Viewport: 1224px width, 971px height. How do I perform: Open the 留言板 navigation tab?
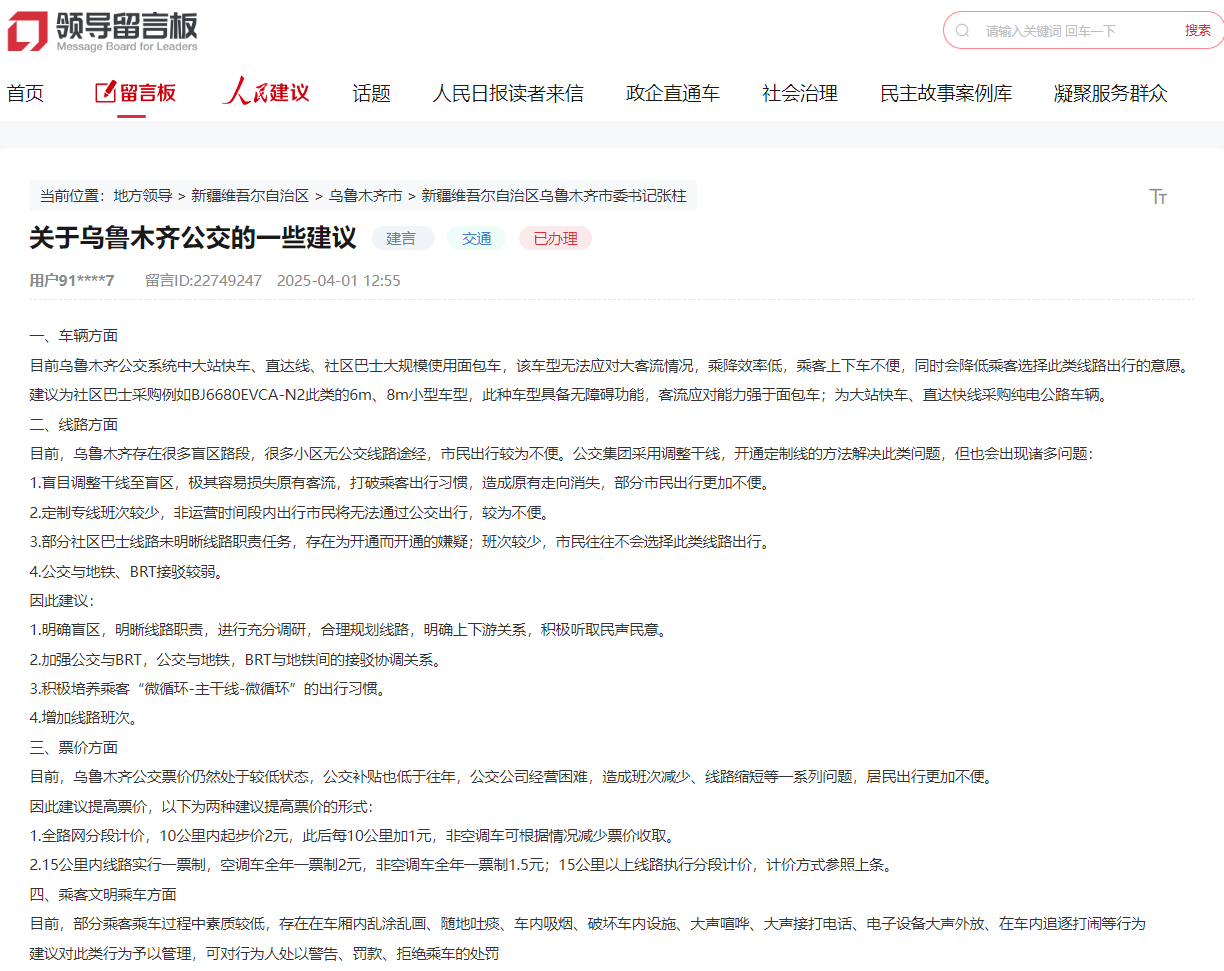coord(135,94)
